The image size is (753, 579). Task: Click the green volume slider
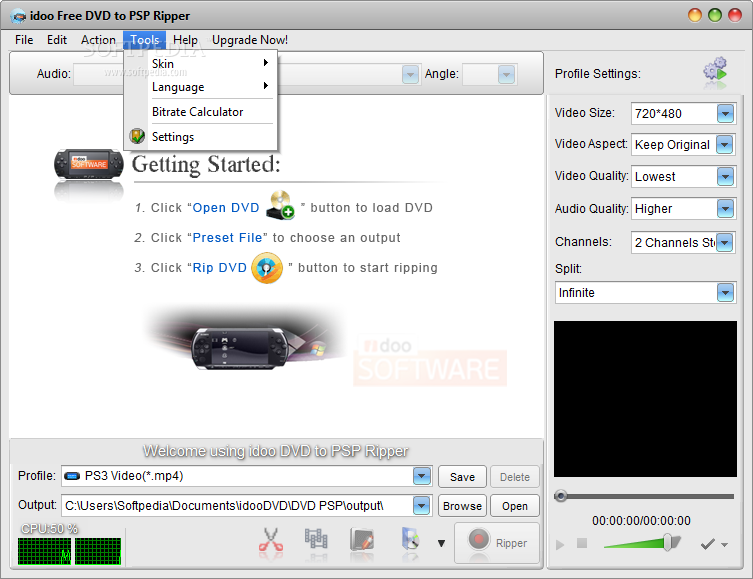pyautogui.click(x=642, y=543)
